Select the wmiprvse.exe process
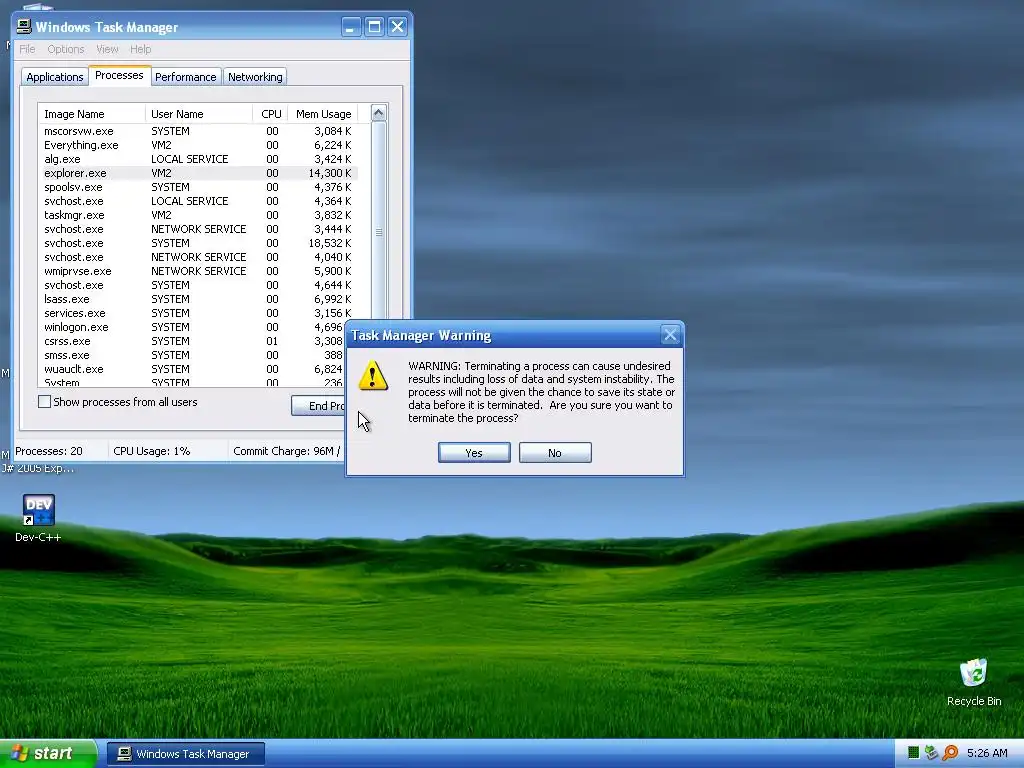The width and height of the screenshot is (1024, 768). 198,271
